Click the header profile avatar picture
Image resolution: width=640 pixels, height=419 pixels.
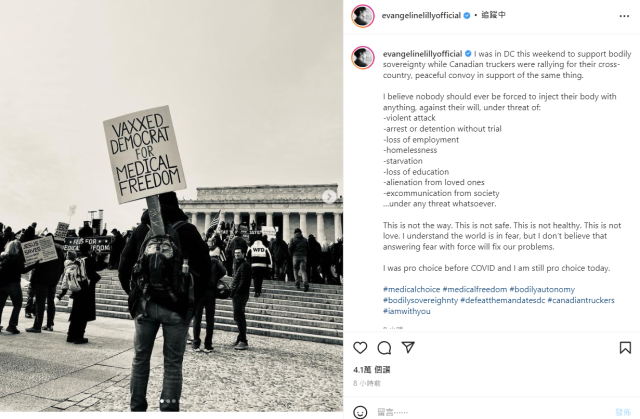[362, 16]
